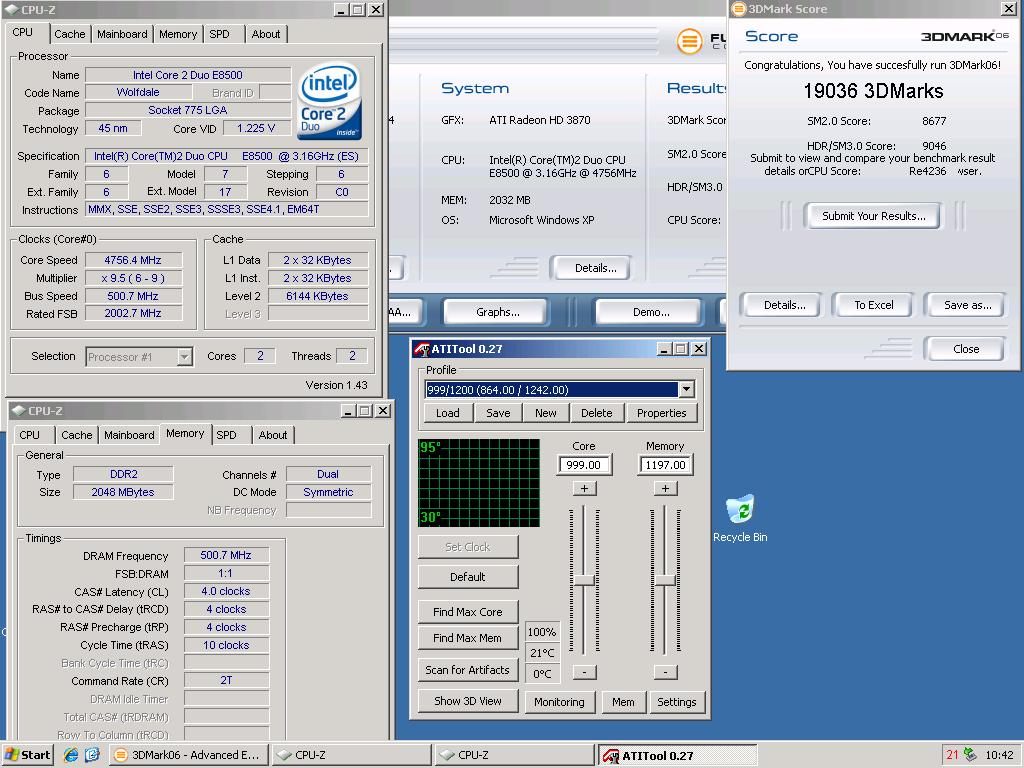Open Graphs in 3DMark06 window

coord(498,312)
